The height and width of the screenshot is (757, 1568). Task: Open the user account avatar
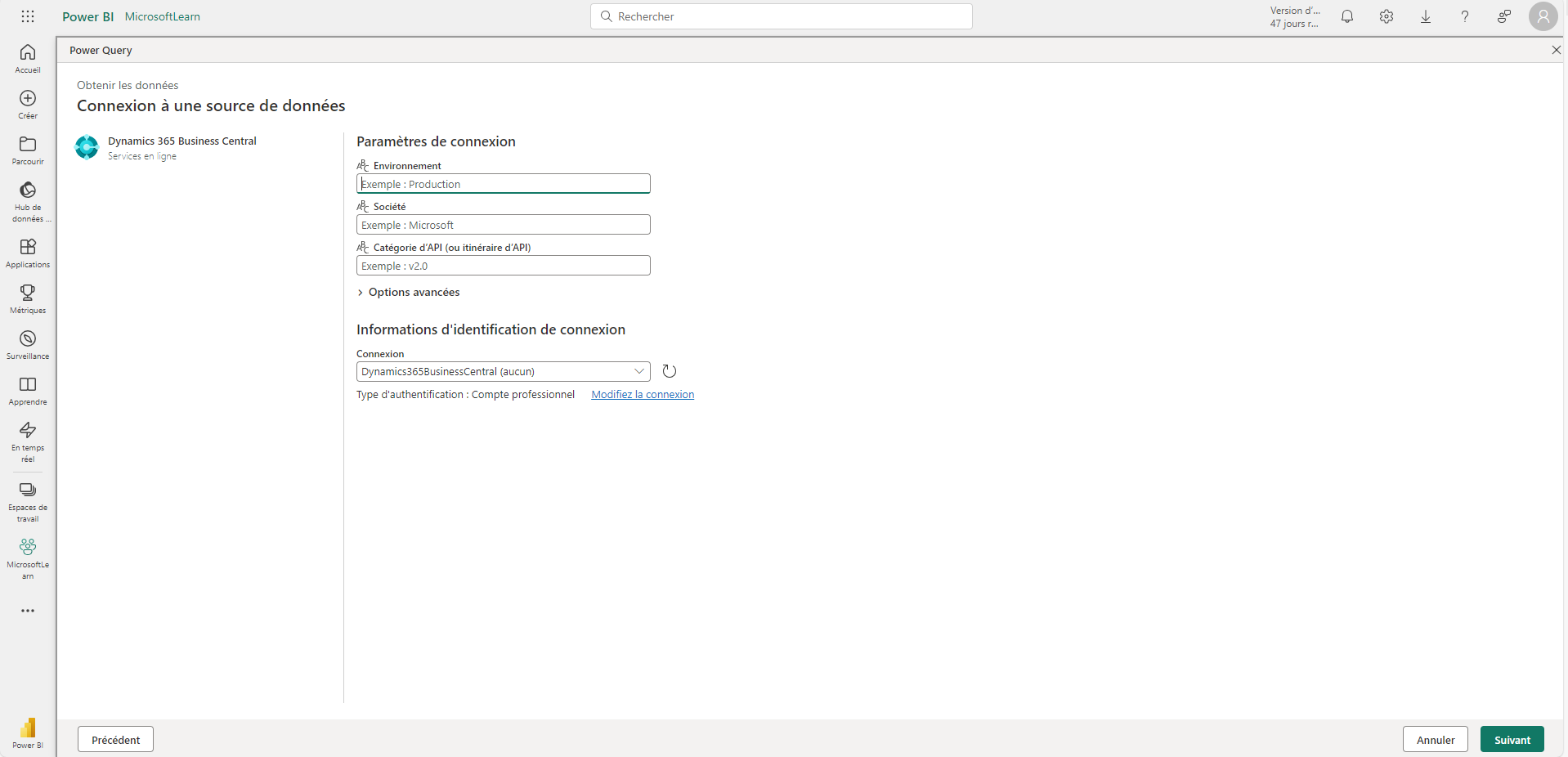point(1543,16)
